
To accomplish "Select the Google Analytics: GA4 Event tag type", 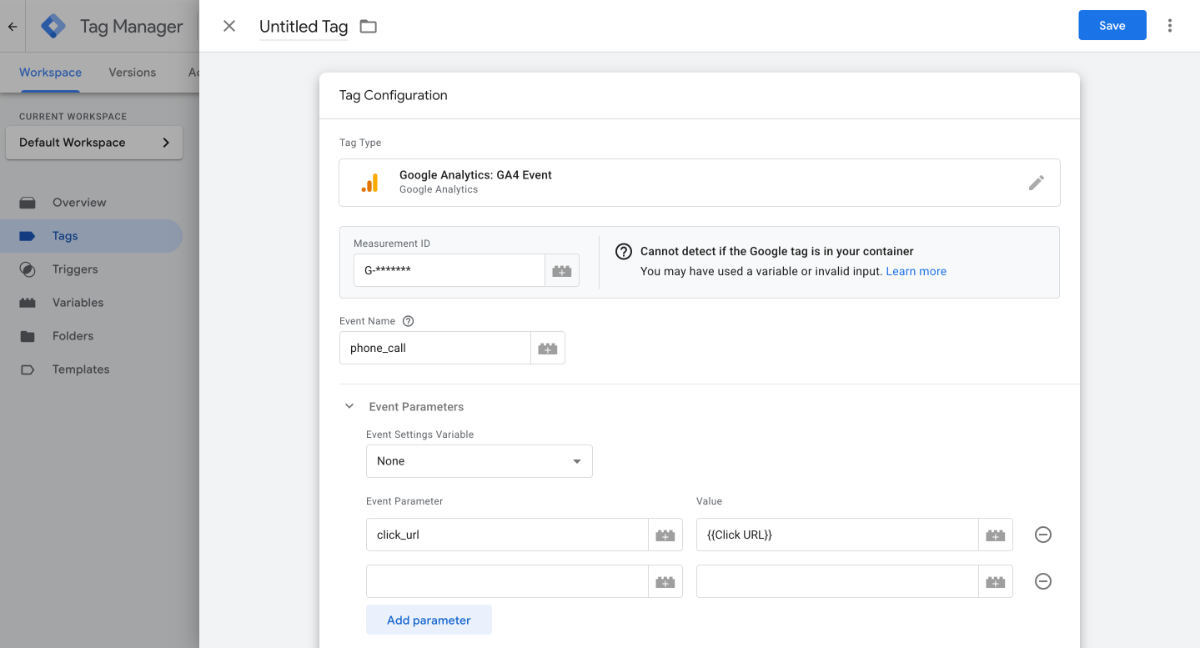I will [699, 183].
